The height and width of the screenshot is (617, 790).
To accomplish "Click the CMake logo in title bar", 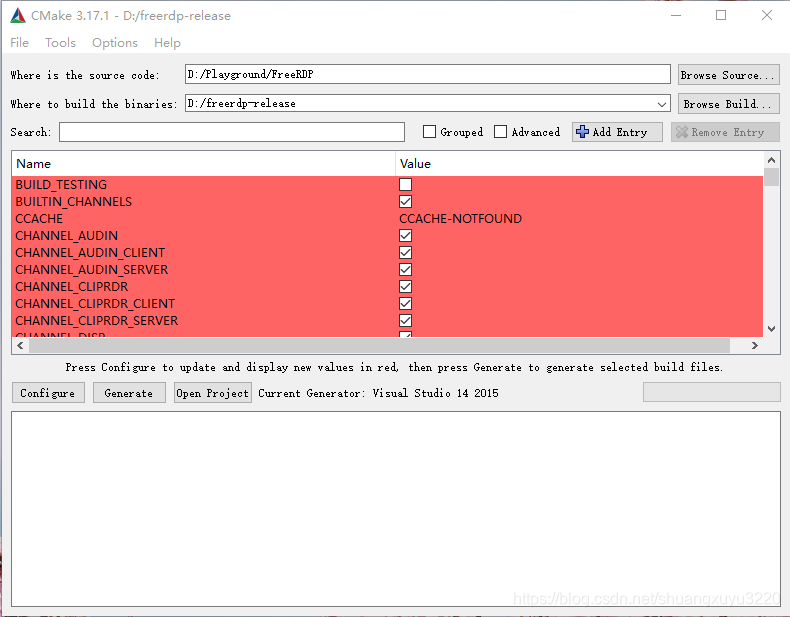I will tap(17, 15).
